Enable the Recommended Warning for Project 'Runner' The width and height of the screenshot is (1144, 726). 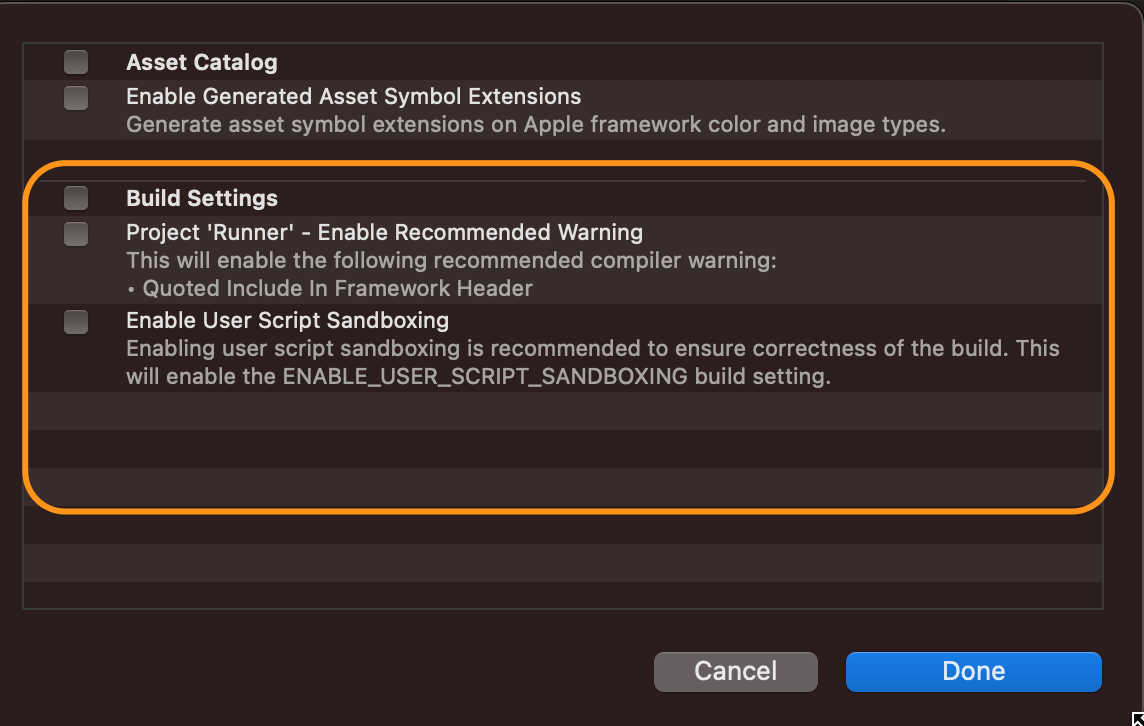pyautogui.click(x=75, y=231)
